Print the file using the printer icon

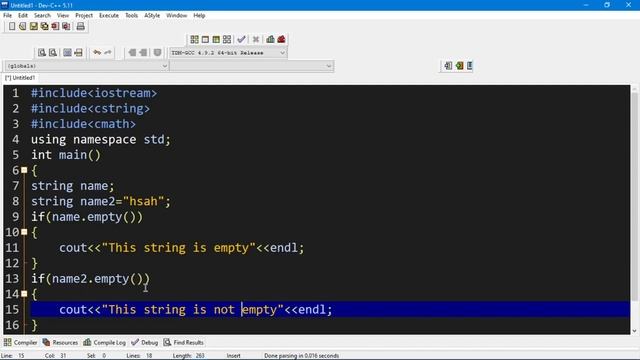(81, 27)
